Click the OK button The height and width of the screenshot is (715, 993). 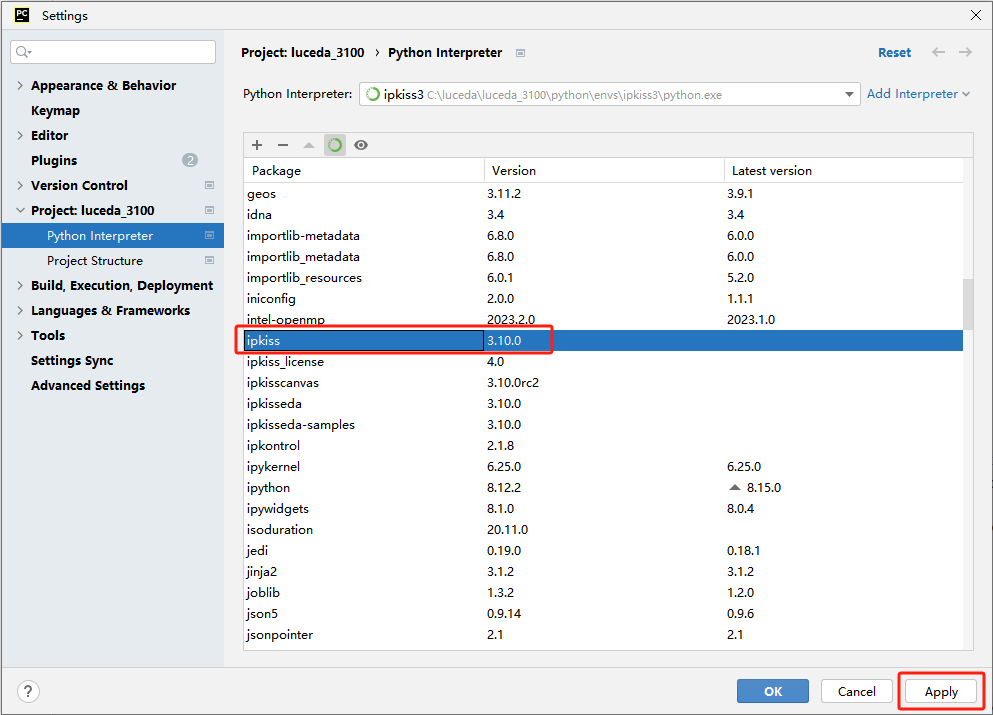pyautogui.click(x=773, y=691)
